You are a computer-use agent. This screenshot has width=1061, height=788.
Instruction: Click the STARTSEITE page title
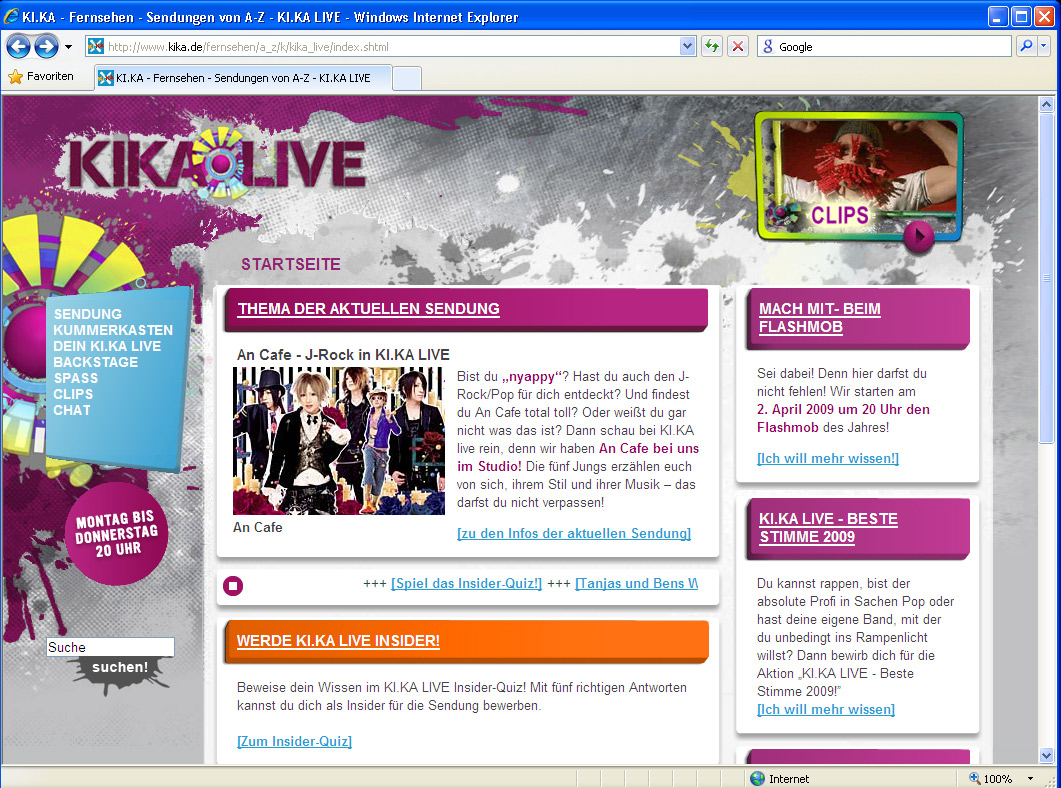click(291, 264)
